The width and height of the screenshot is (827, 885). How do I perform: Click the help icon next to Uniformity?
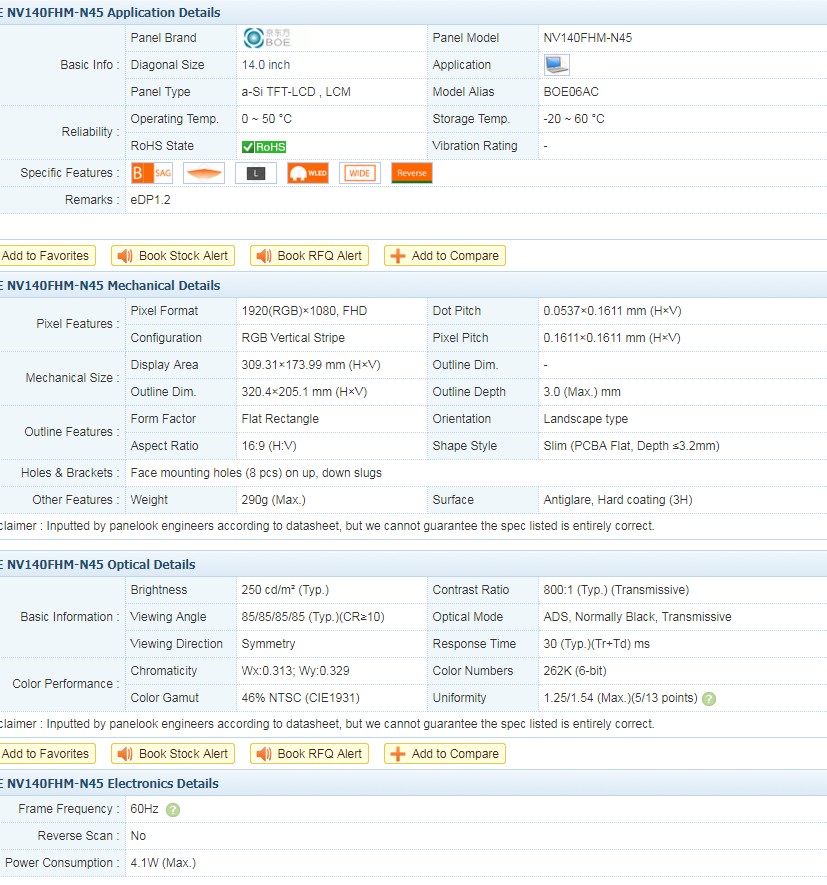pos(709,699)
